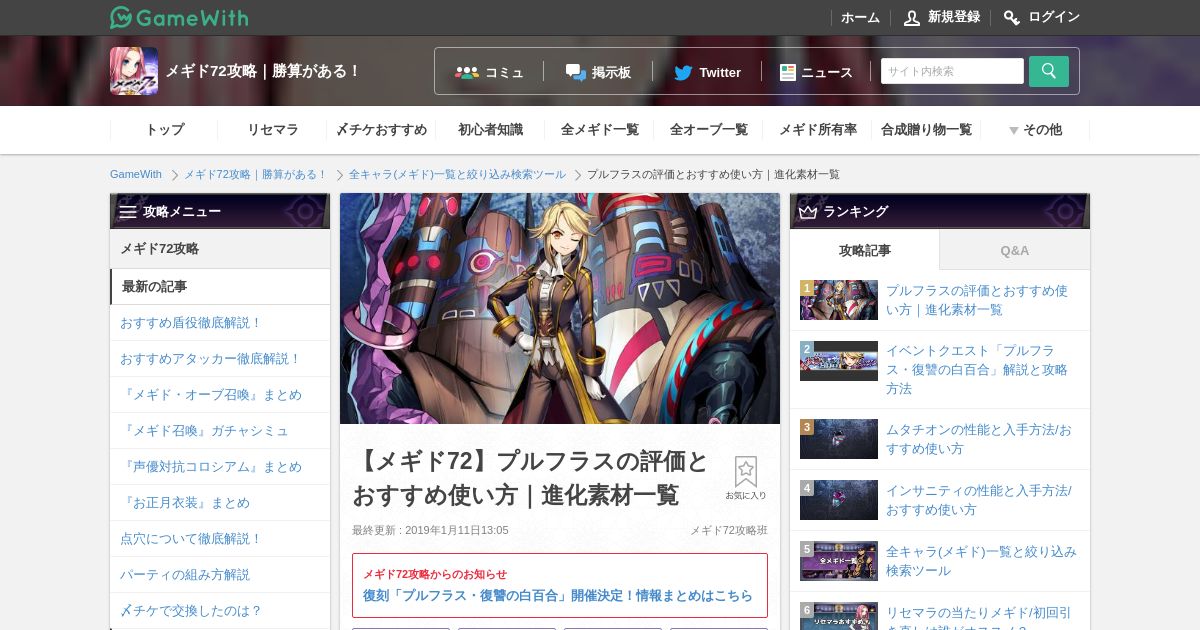Open rank 2 イベントクエスト「プルフラス・復讐の白百合」 article
The image size is (1200, 630).
point(977,370)
